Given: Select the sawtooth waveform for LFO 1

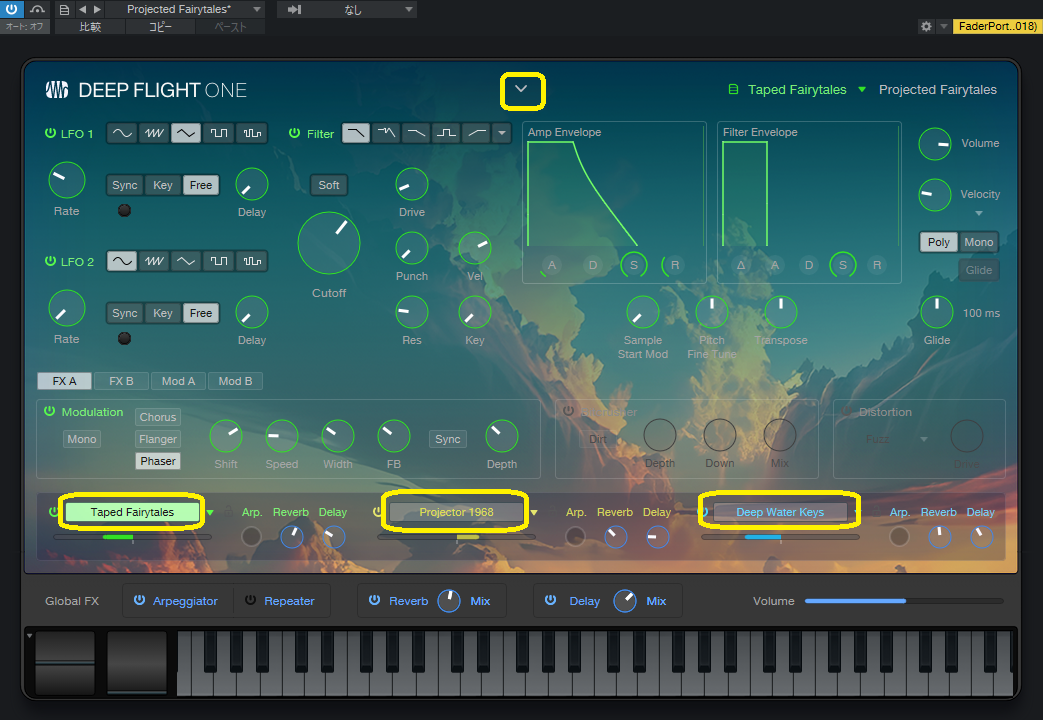Looking at the screenshot, I should (154, 133).
